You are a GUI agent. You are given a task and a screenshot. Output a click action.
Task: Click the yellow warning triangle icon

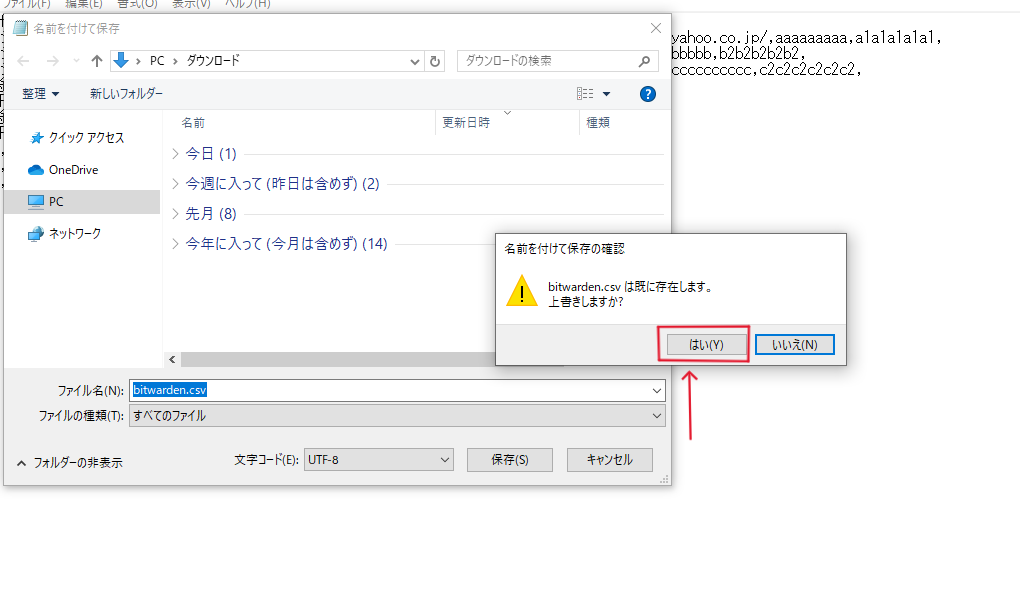522,291
